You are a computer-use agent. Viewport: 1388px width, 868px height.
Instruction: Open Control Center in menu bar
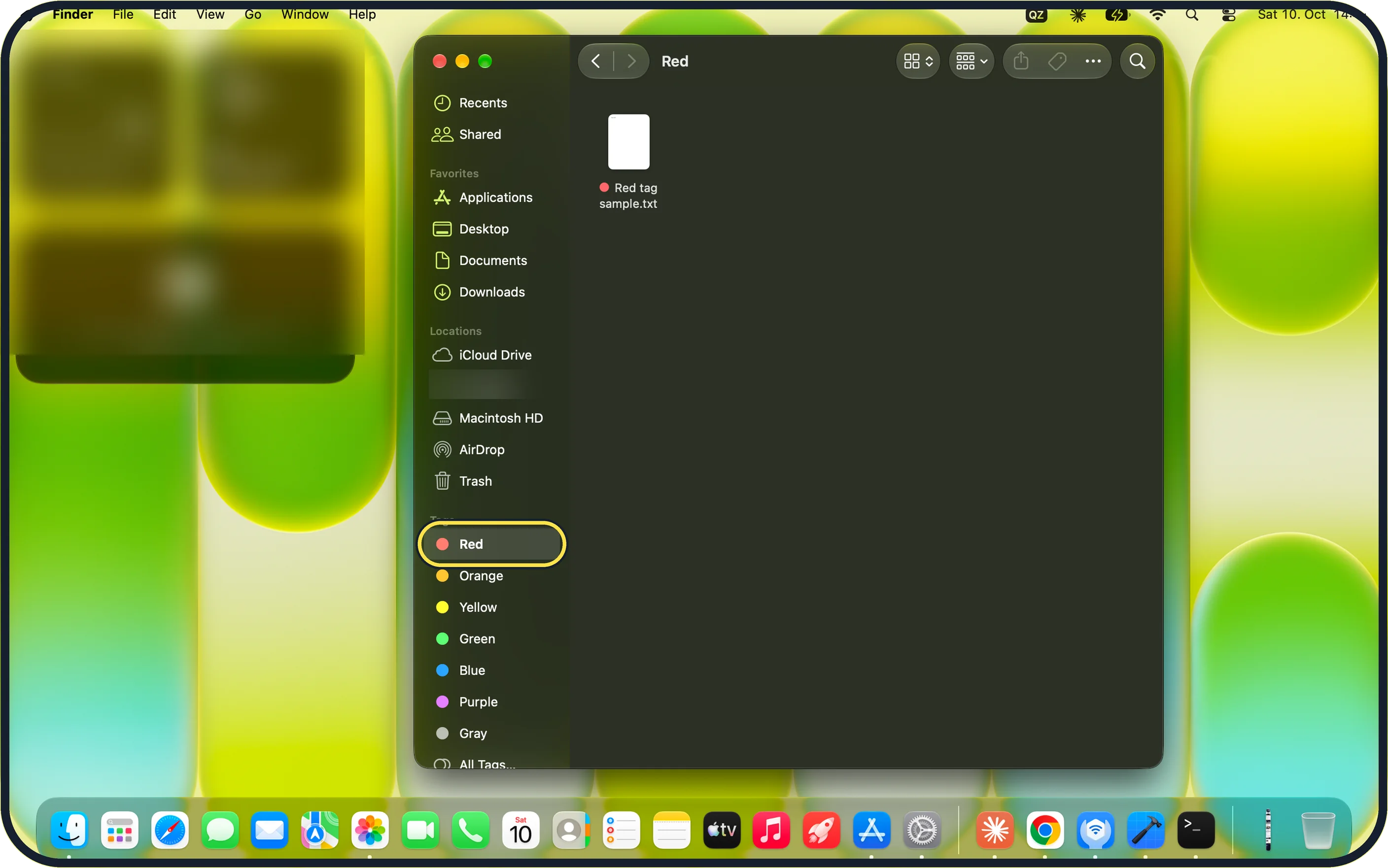pyautogui.click(x=1228, y=15)
